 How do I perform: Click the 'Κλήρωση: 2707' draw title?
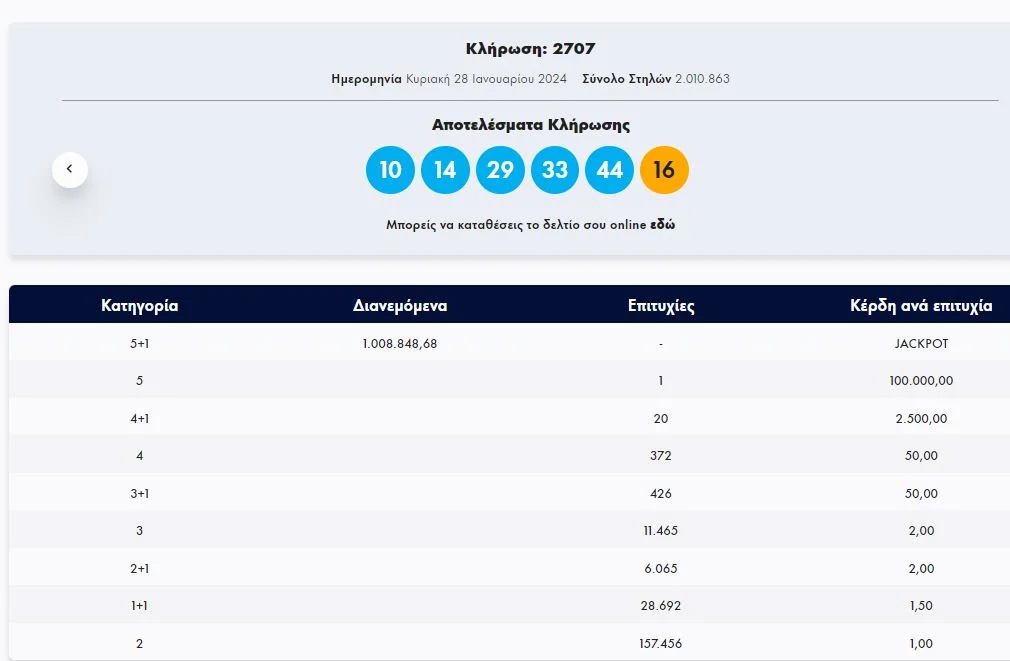[x=530, y=49]
